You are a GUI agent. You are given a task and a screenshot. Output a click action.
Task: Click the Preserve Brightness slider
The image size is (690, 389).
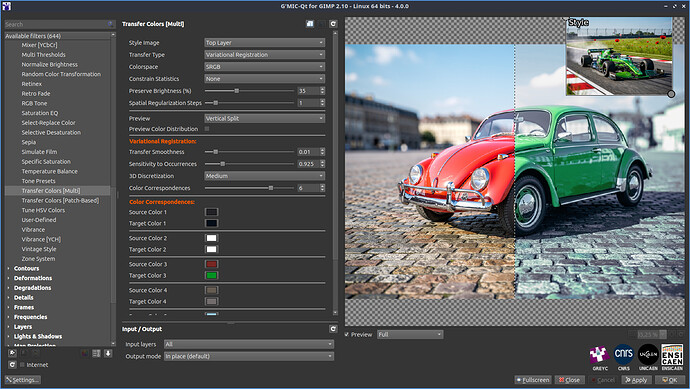[250, 91]
